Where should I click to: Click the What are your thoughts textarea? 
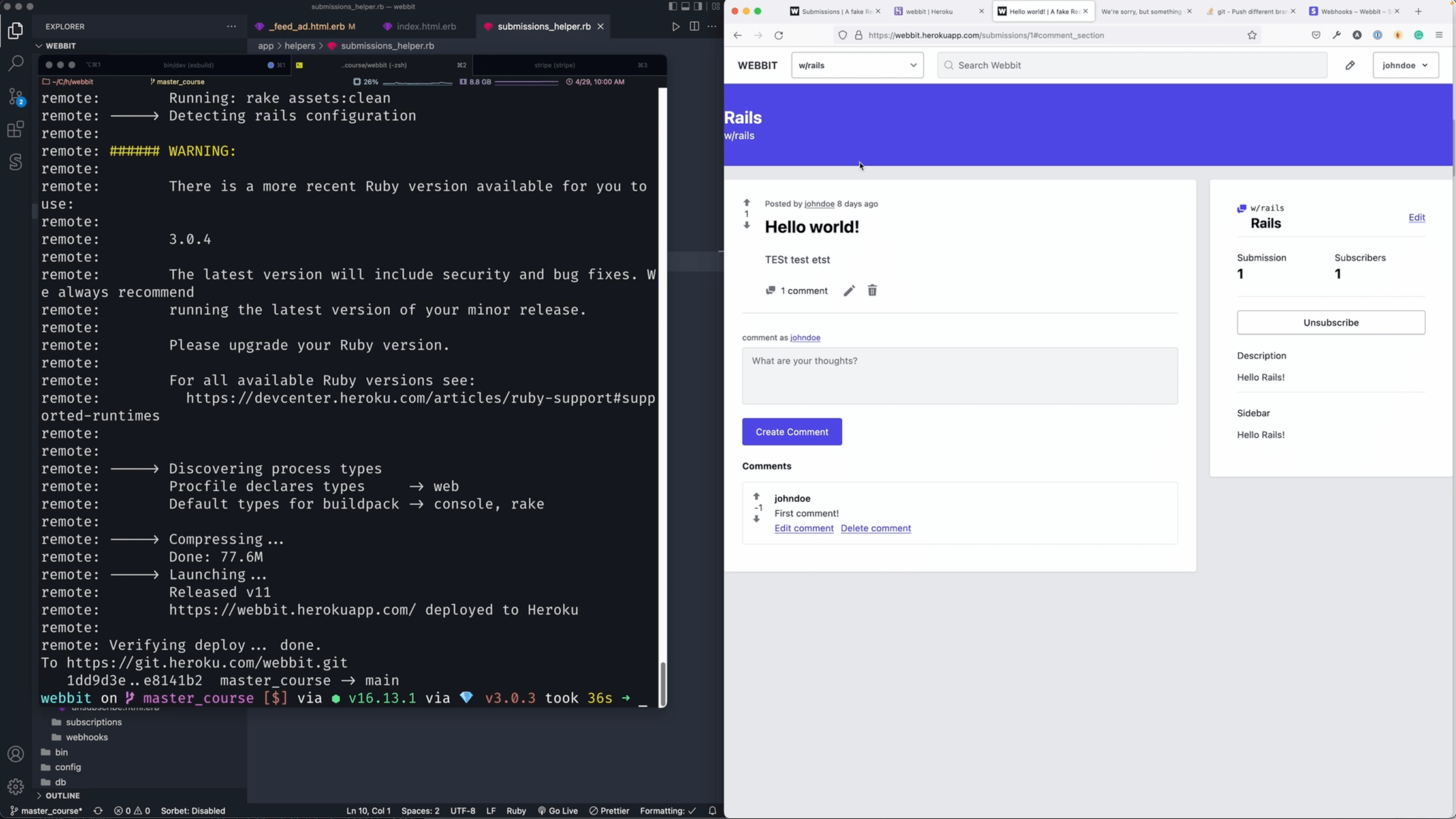click(960, 376)
